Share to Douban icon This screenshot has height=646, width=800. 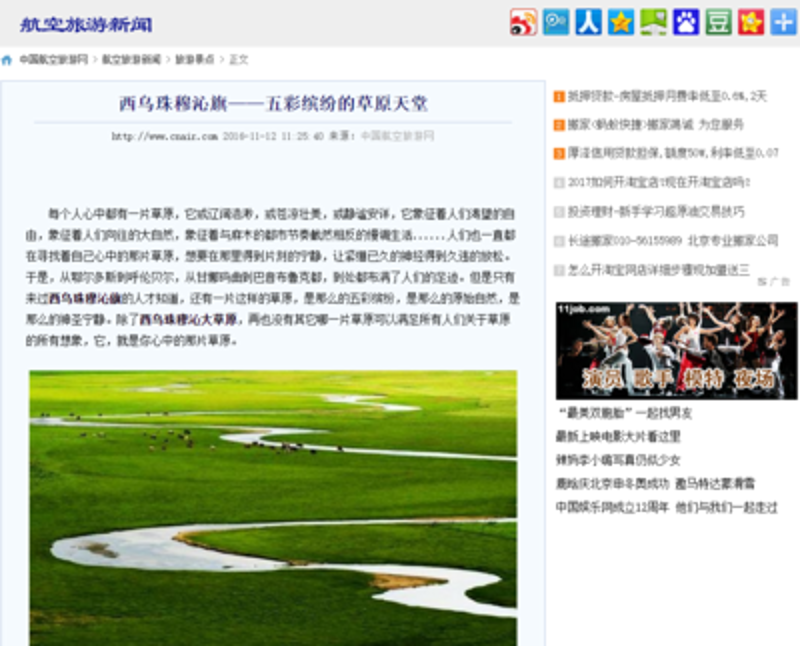click(x=718, y=22)
